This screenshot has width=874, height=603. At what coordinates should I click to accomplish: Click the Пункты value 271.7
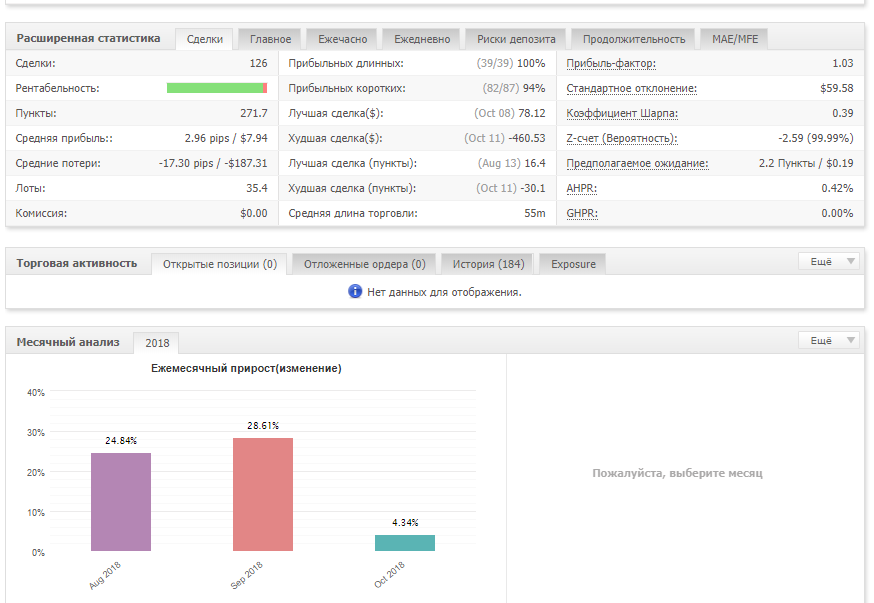pos(254,113)
